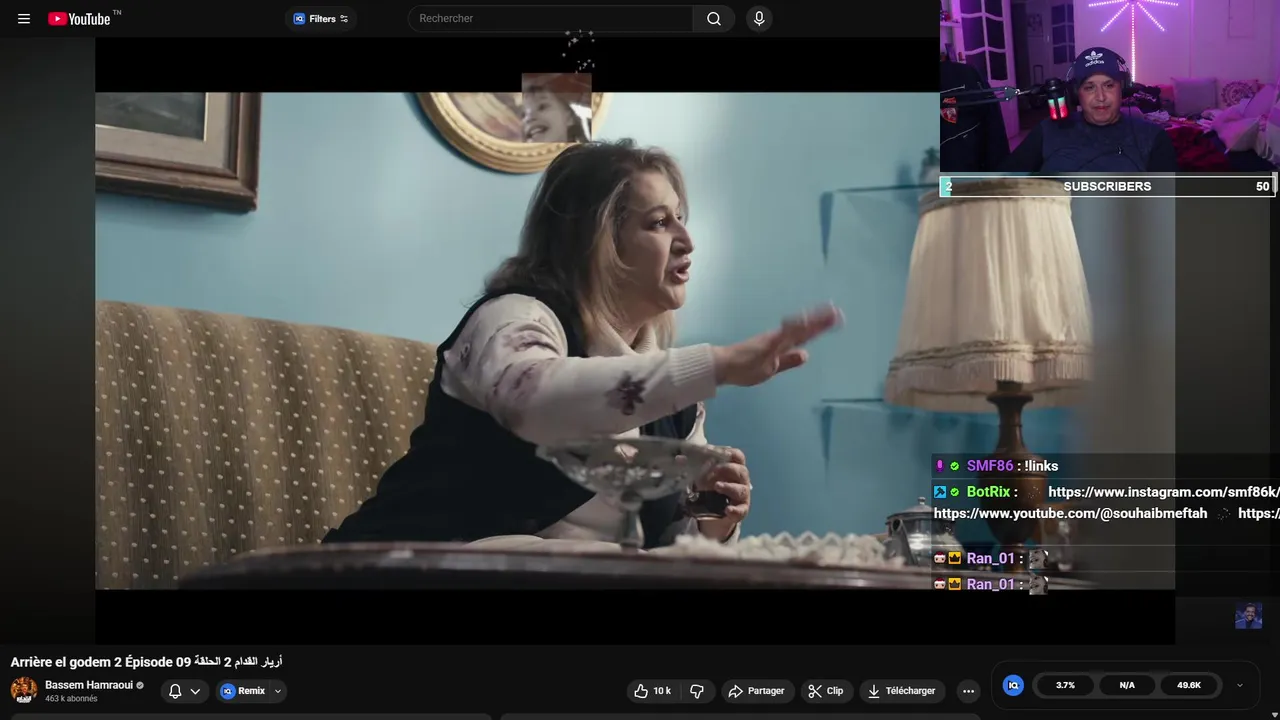Screen dimensions: 1280x720
Task: Open the Clip scissors button
Action: pos(826,691)
